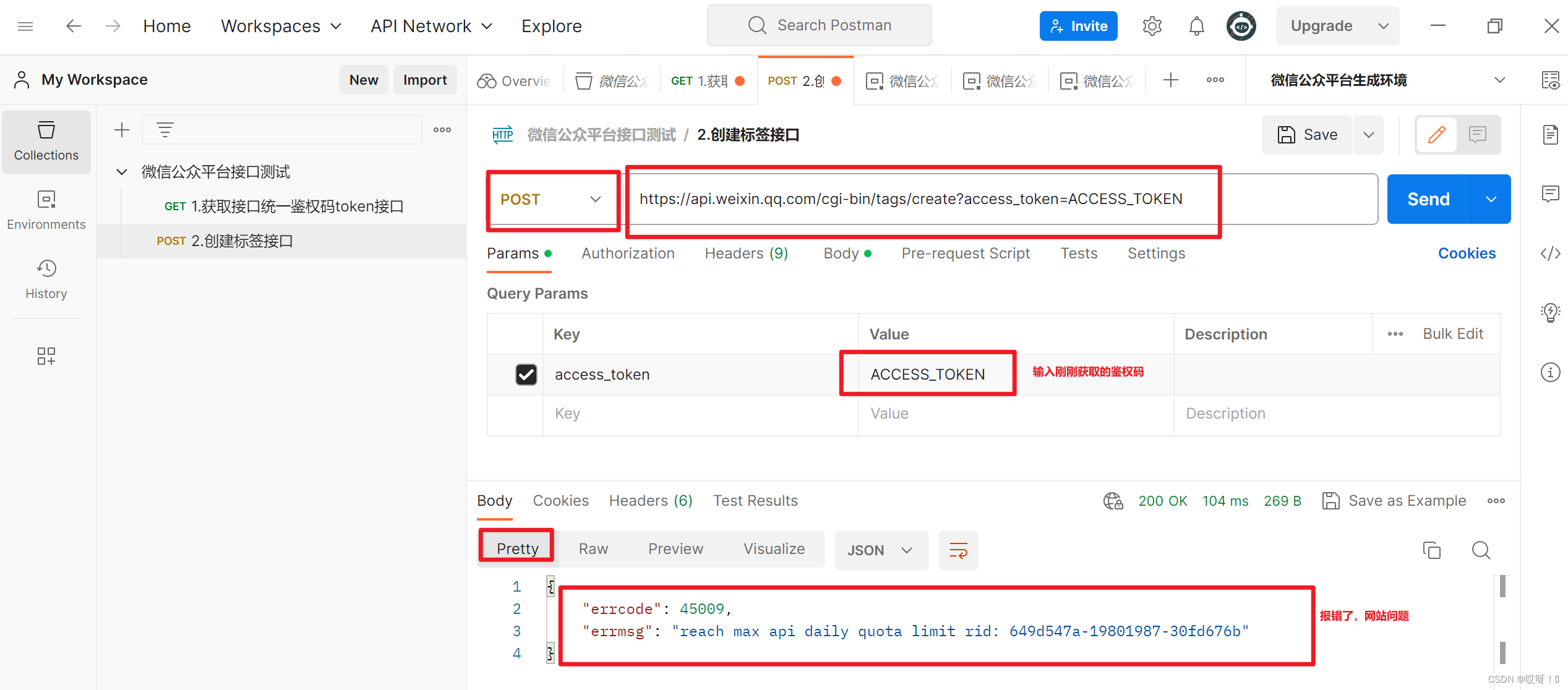Go back with the left arrow

(74, 26)
